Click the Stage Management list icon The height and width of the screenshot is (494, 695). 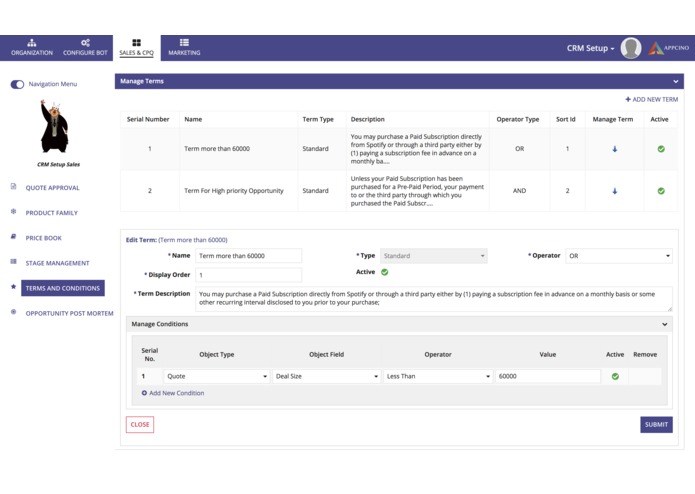point(13,262)
